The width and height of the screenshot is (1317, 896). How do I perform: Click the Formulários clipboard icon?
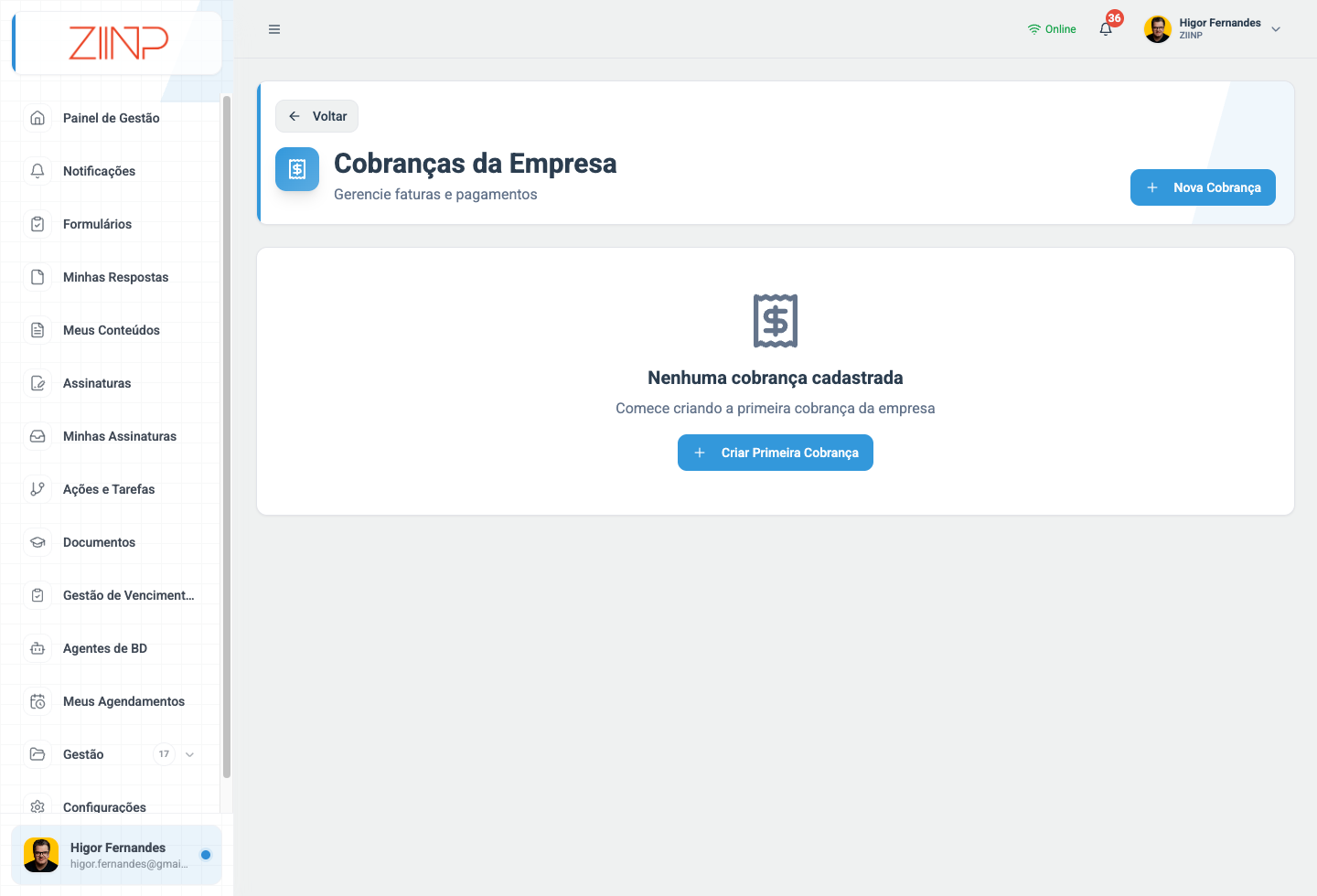[37, 224]
